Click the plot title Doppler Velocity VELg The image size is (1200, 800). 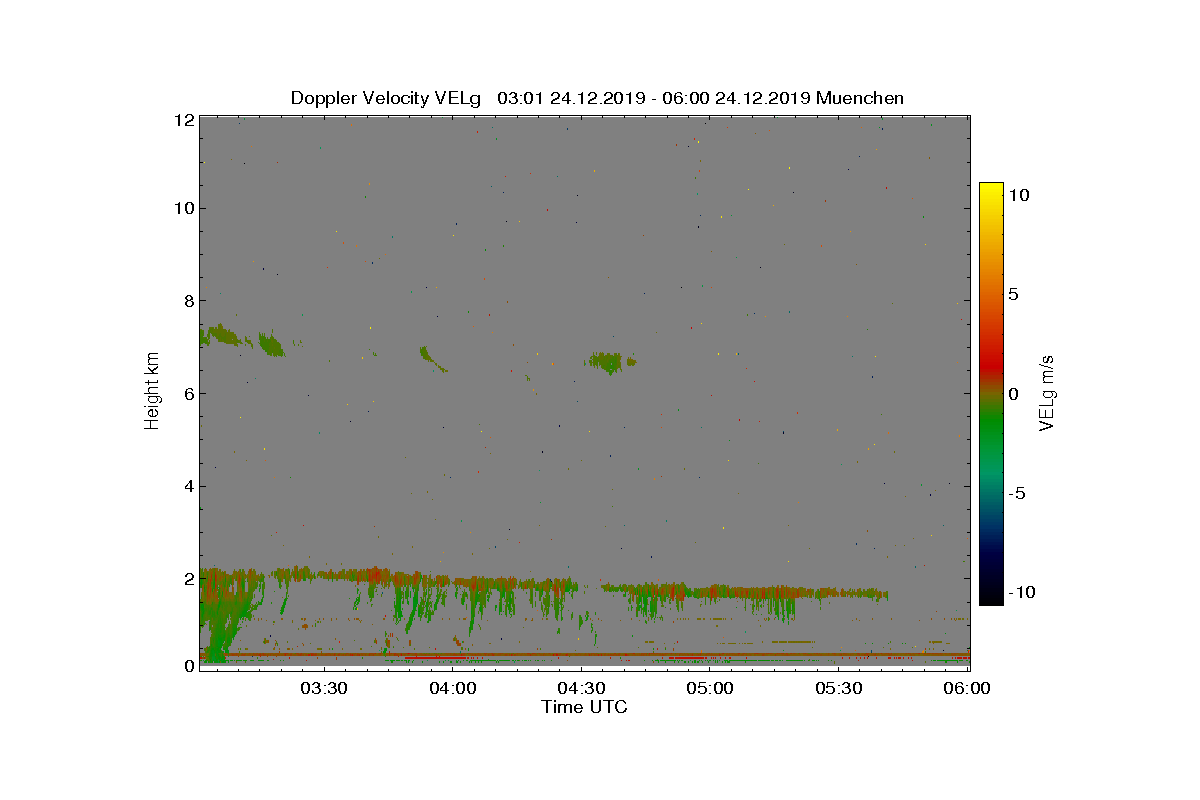386,98
